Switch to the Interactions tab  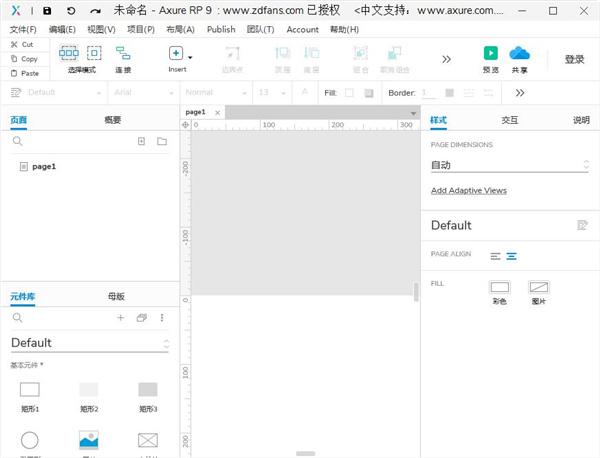click(509, 120)
